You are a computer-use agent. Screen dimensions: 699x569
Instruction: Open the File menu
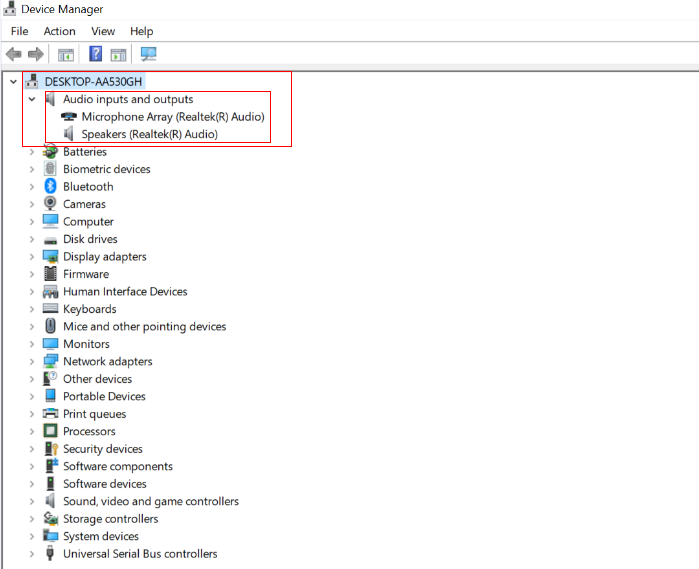click(20, 31)
